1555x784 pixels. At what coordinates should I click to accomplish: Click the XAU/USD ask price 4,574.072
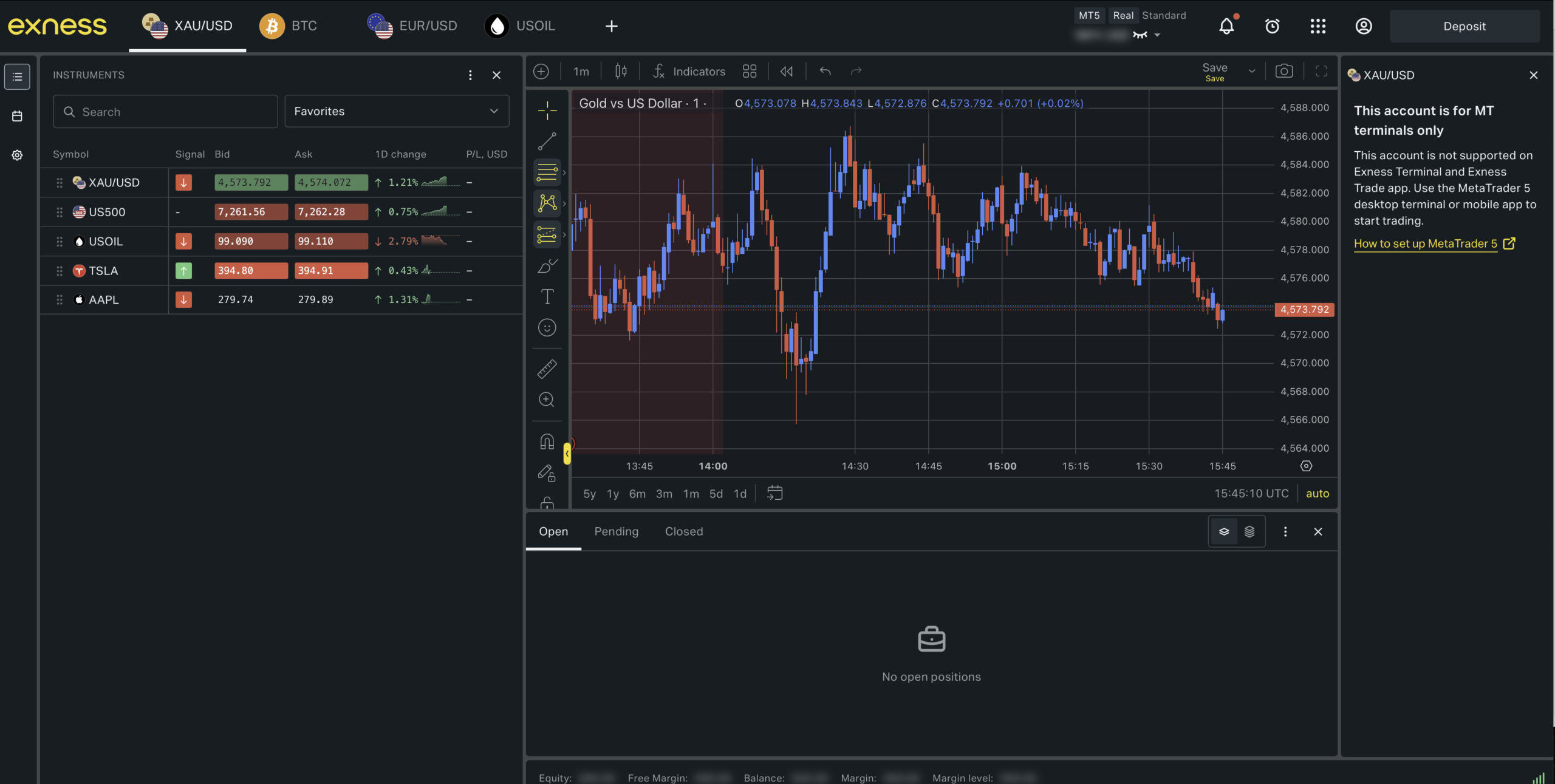[x=331, y=182]
